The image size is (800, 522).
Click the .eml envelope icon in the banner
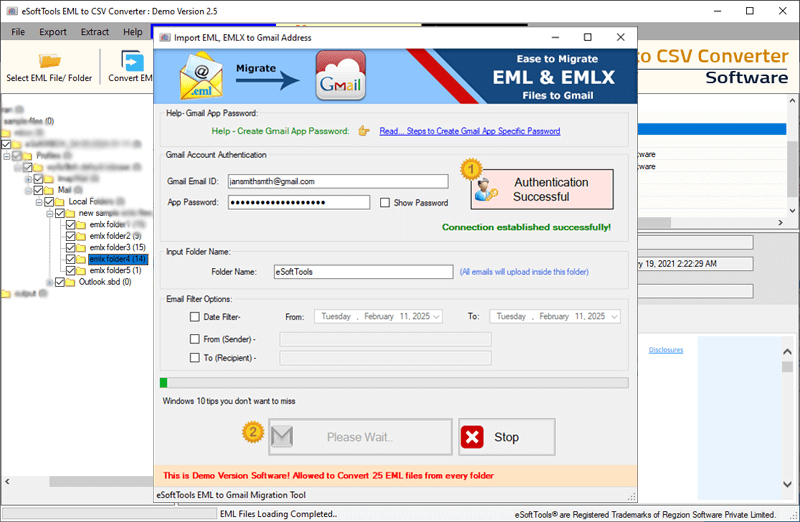pos(202,77)
